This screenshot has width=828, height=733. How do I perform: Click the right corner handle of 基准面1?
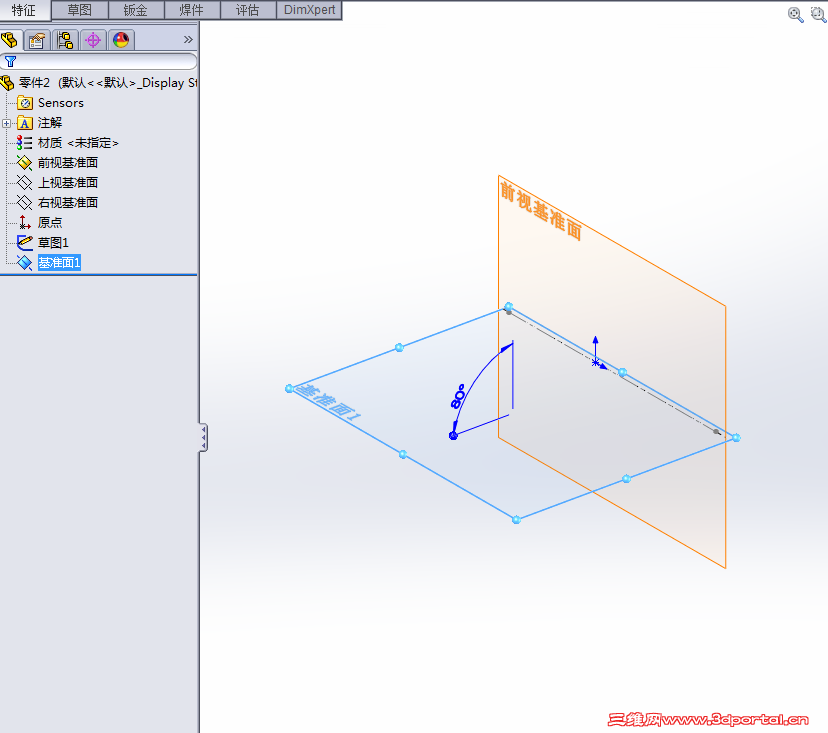pos(737,438)
